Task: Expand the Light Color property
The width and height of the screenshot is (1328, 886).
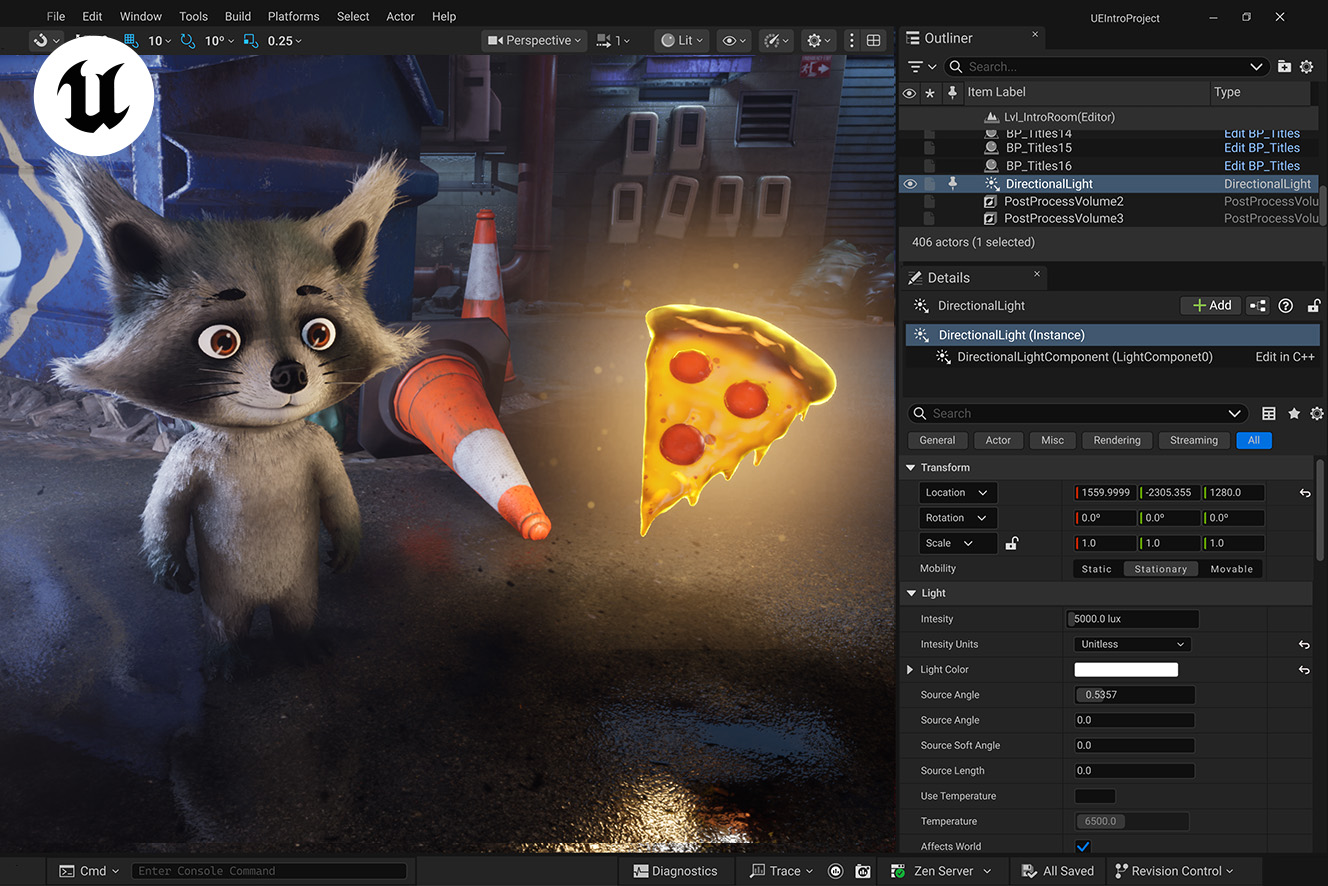Action: coord(910,670)
